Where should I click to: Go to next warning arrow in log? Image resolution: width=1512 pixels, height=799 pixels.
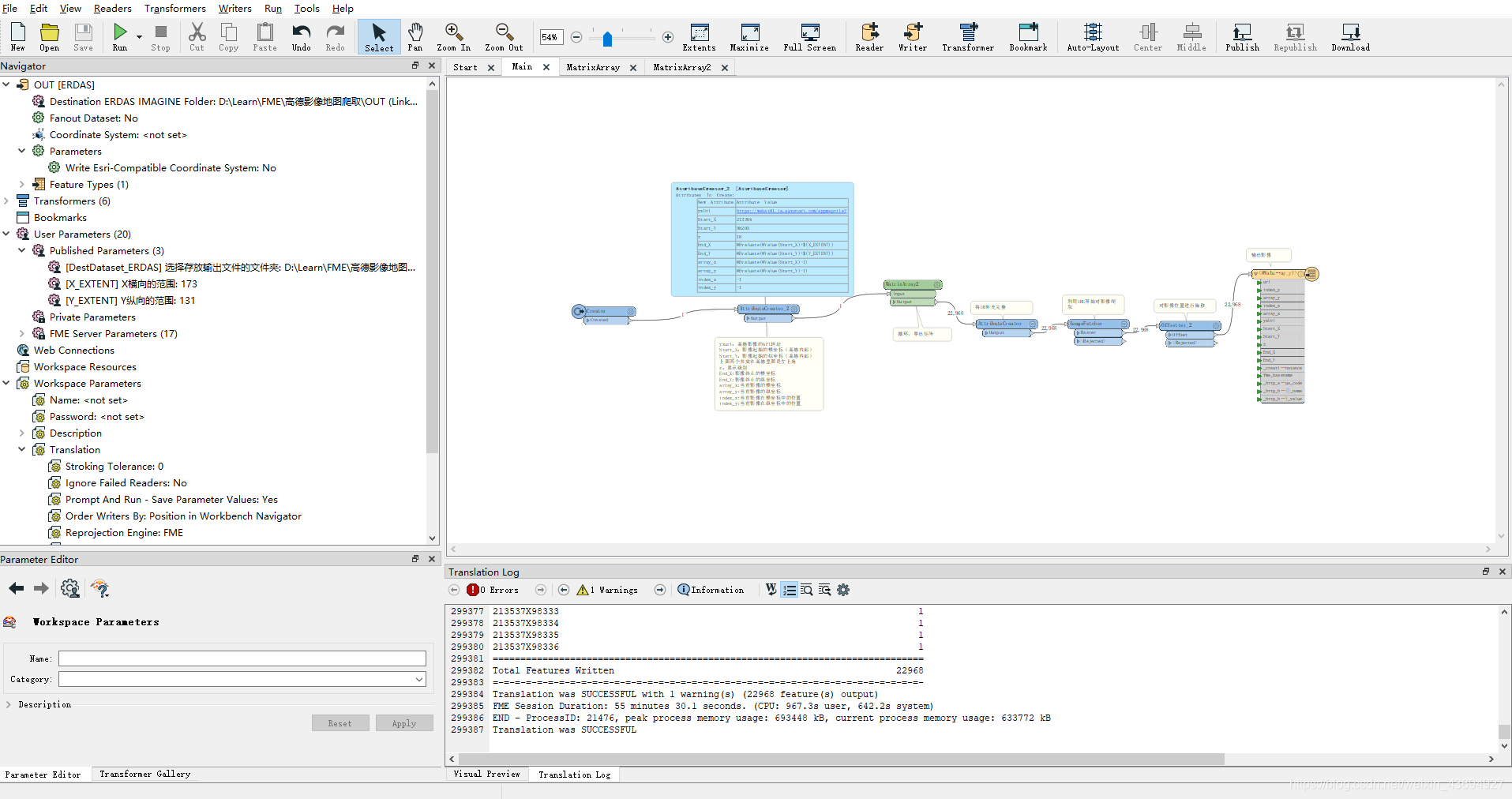(x=660, y=590)
